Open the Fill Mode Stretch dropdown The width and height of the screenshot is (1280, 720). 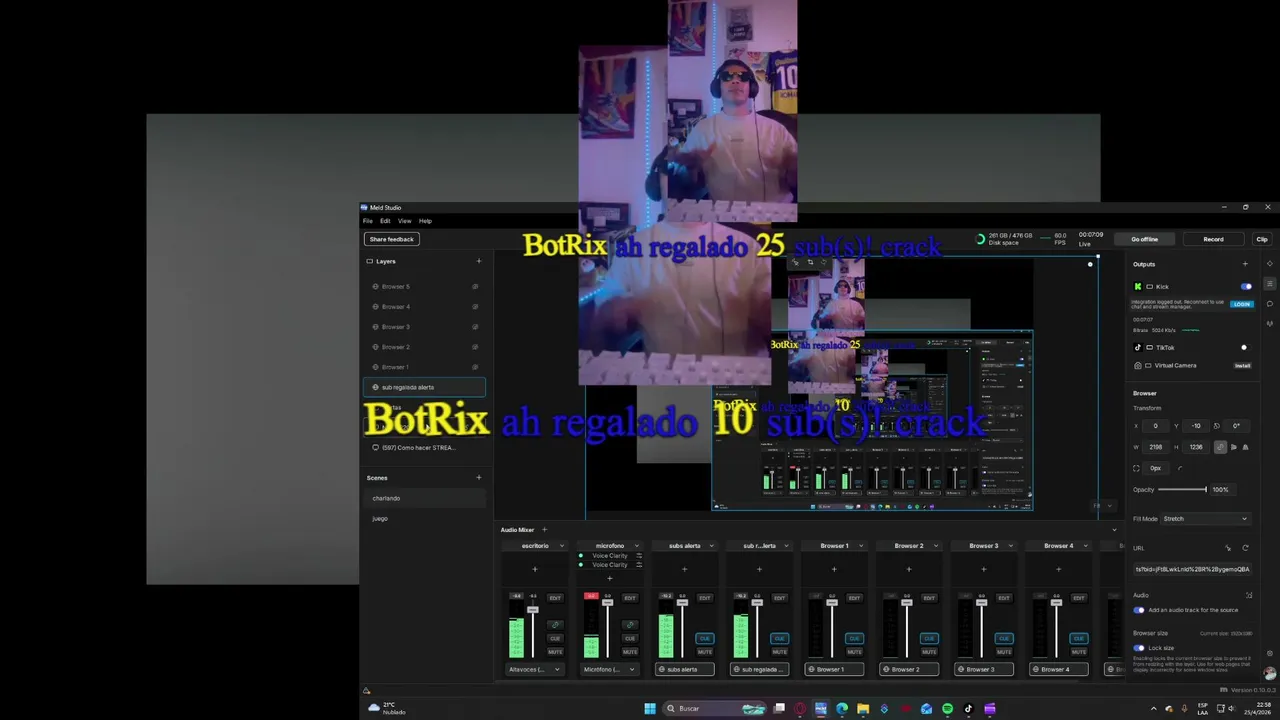coord(1205,519)
